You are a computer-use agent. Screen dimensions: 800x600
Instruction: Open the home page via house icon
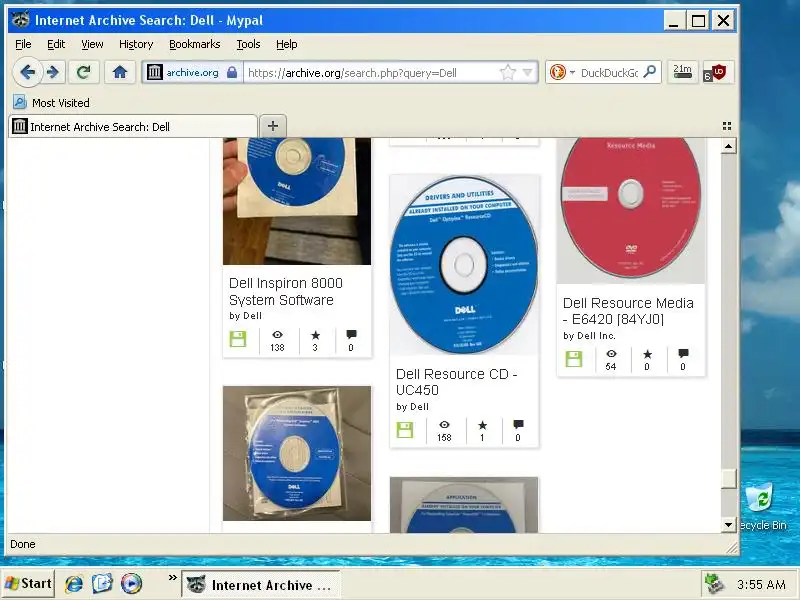coord(120,72)
